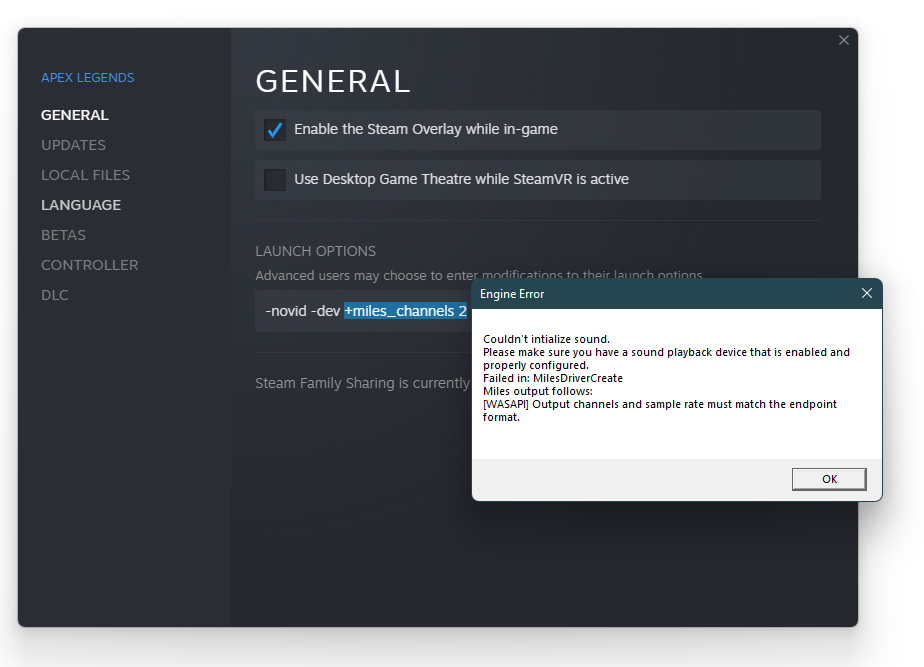
Task: Open the Local Files tab
Action: coord(85,175)
